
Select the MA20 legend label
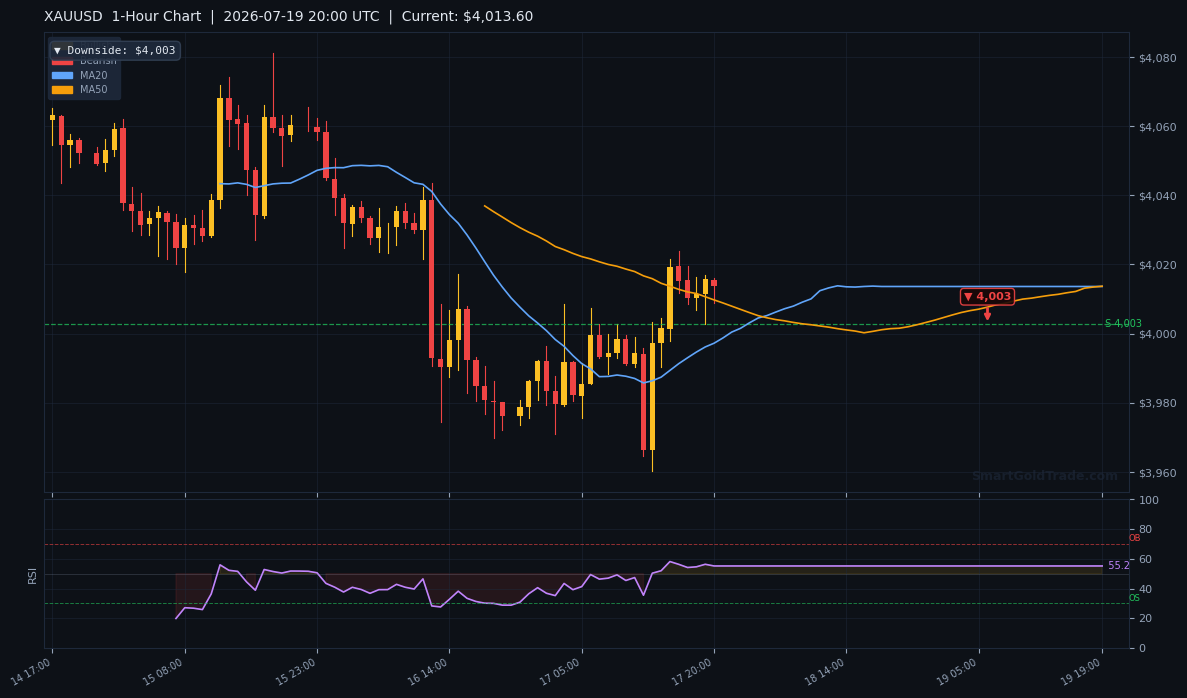pyautogui.click(x=94, y=75)
